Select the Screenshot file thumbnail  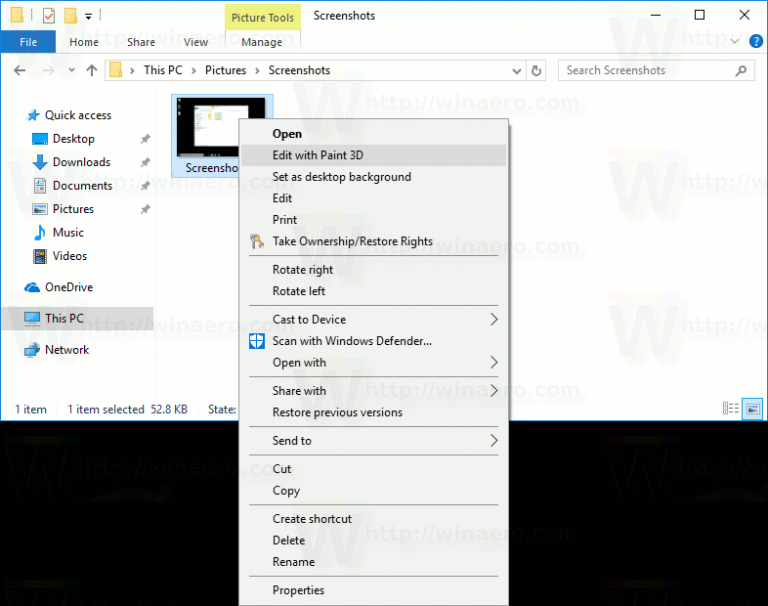click(206, 136)
